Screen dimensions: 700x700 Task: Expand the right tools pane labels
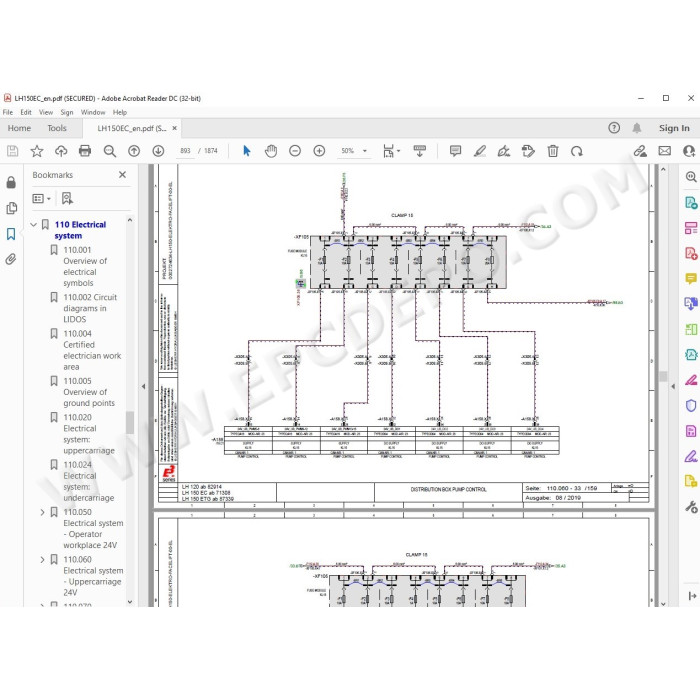[692, 596]
